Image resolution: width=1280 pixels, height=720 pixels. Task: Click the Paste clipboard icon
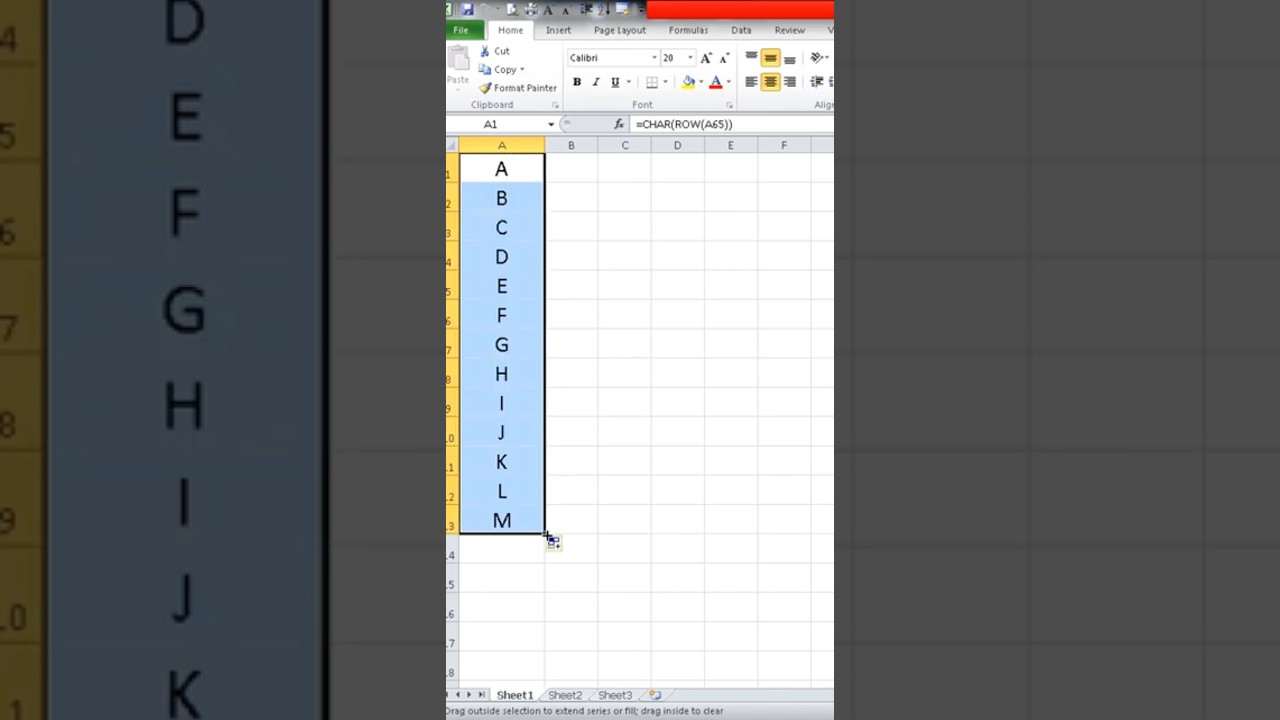coord(458,58)
